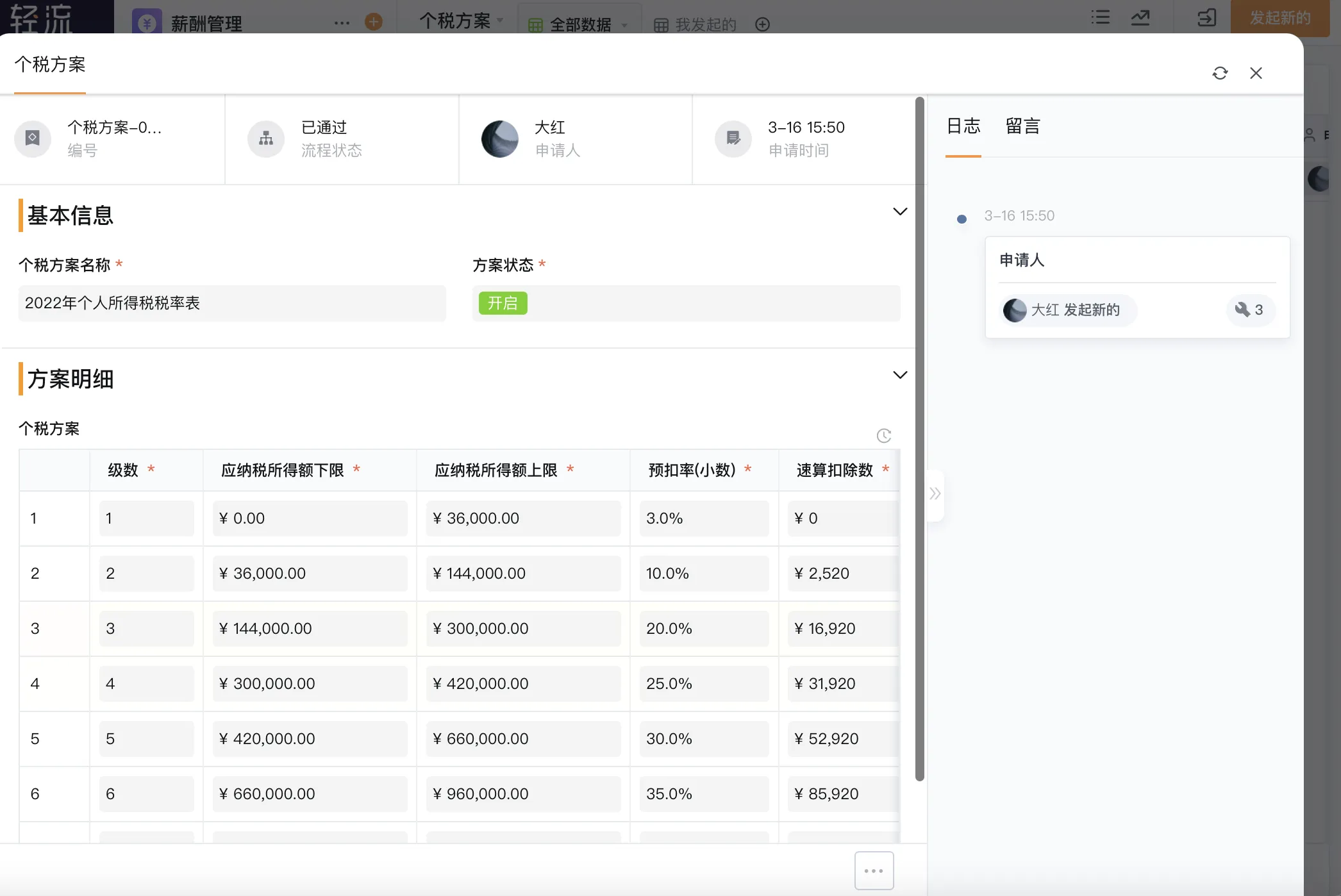
Task: Click the ¥ 16,920 quick deduction cell
Action: (843, 629)
